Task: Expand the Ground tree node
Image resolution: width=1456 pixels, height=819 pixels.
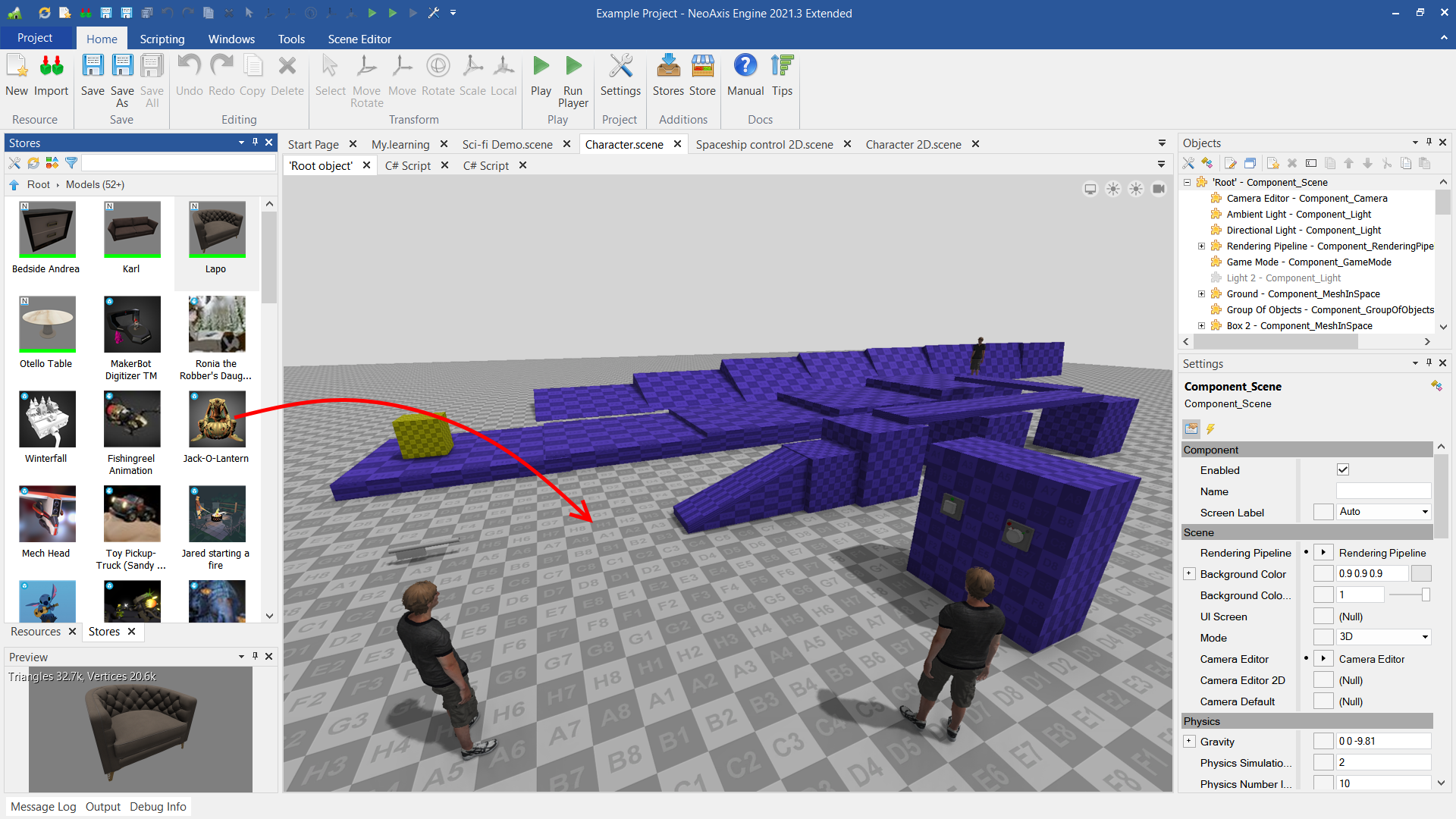Action: click(1201, 294)
